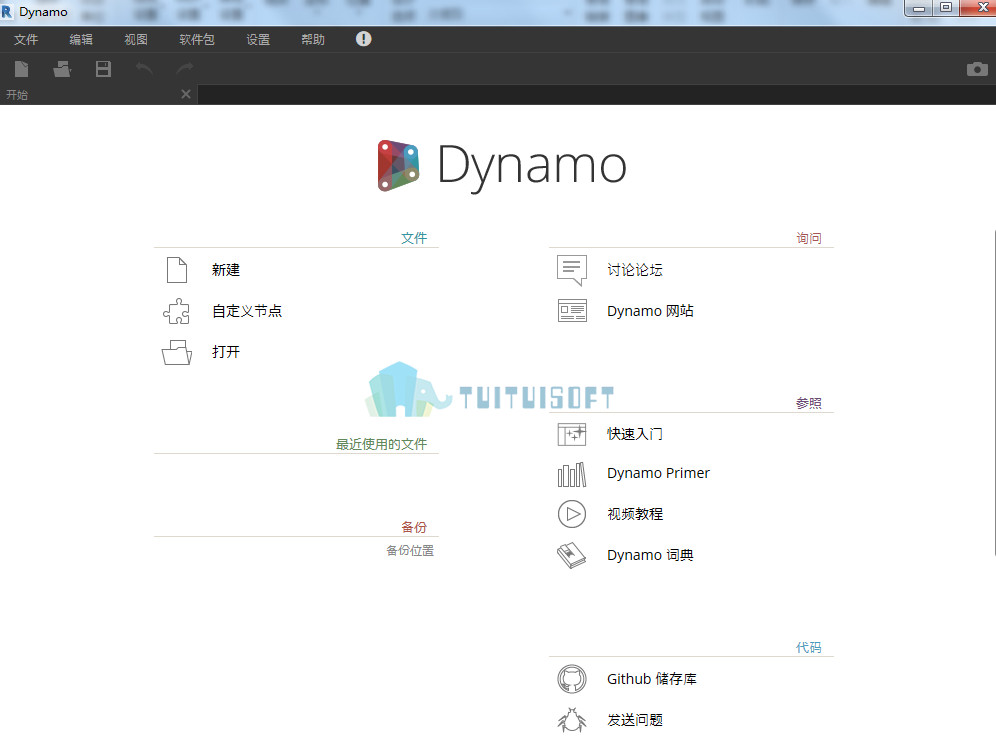Click the quick start sparkle icon

[572, 434]
